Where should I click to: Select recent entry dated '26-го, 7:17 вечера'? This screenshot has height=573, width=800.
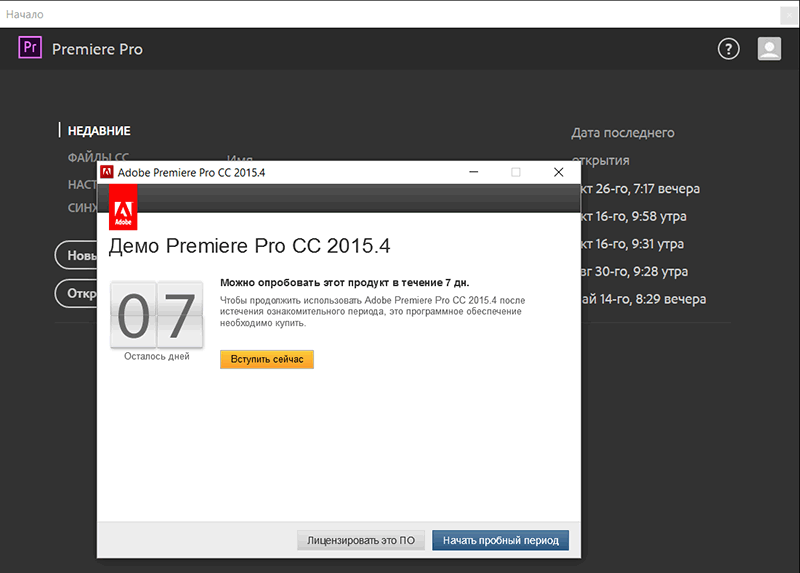click(641, 189)
